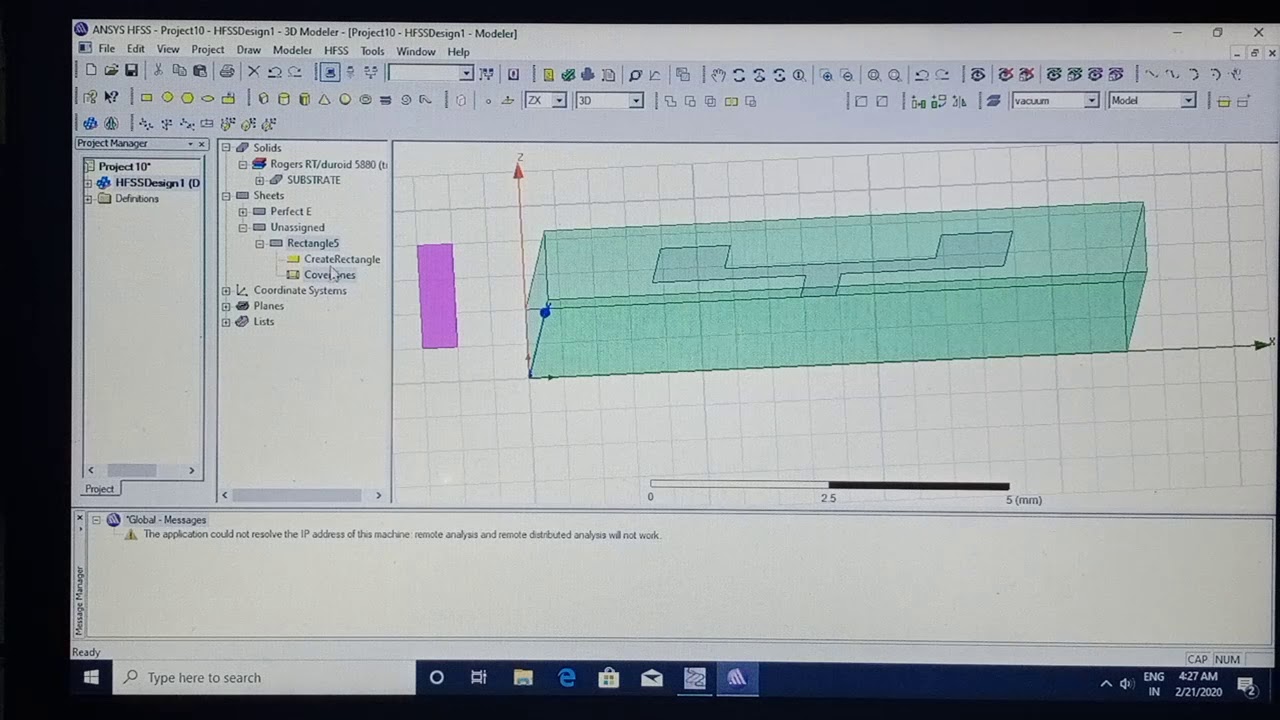Click the Assign material icon beside vacuum

coord(993,100)
